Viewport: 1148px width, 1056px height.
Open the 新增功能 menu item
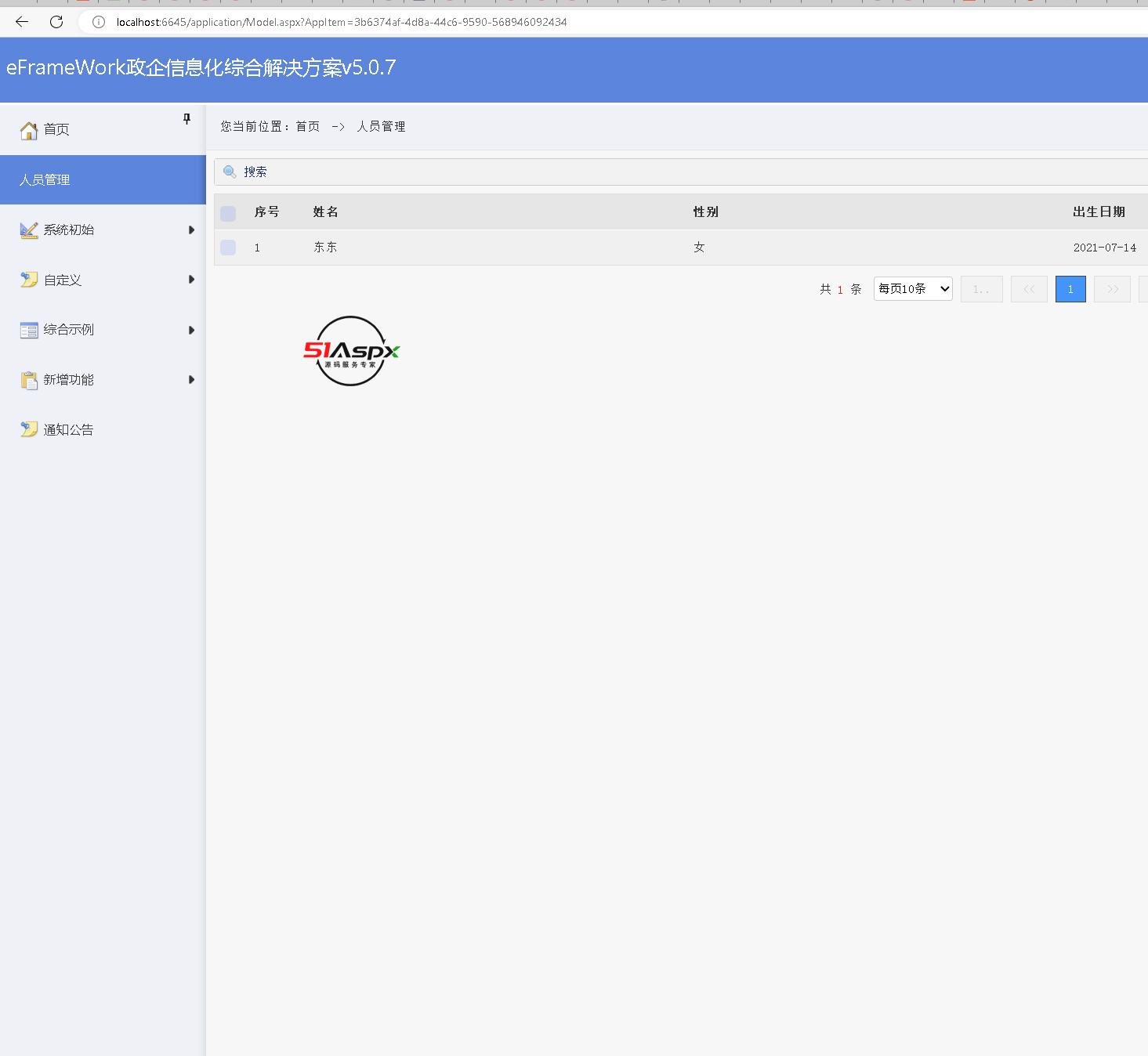[103, 380]
